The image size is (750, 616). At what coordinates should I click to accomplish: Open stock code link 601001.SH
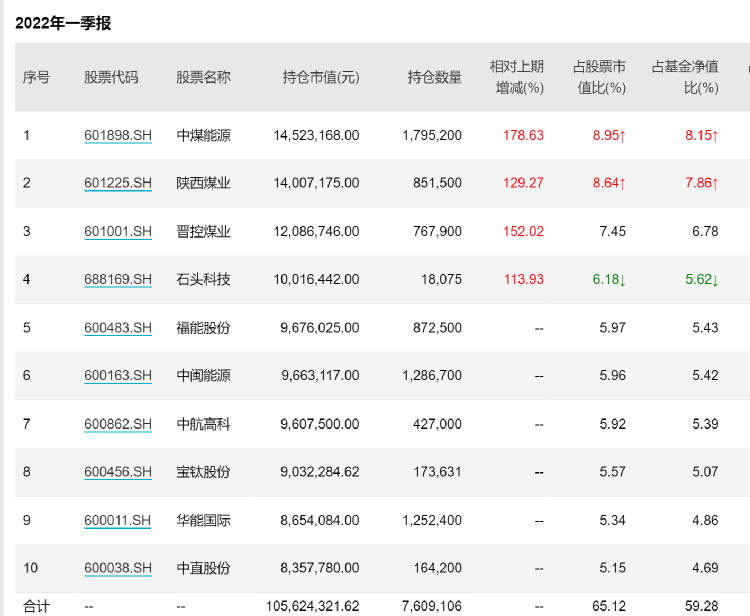click(x=118, y=231)
